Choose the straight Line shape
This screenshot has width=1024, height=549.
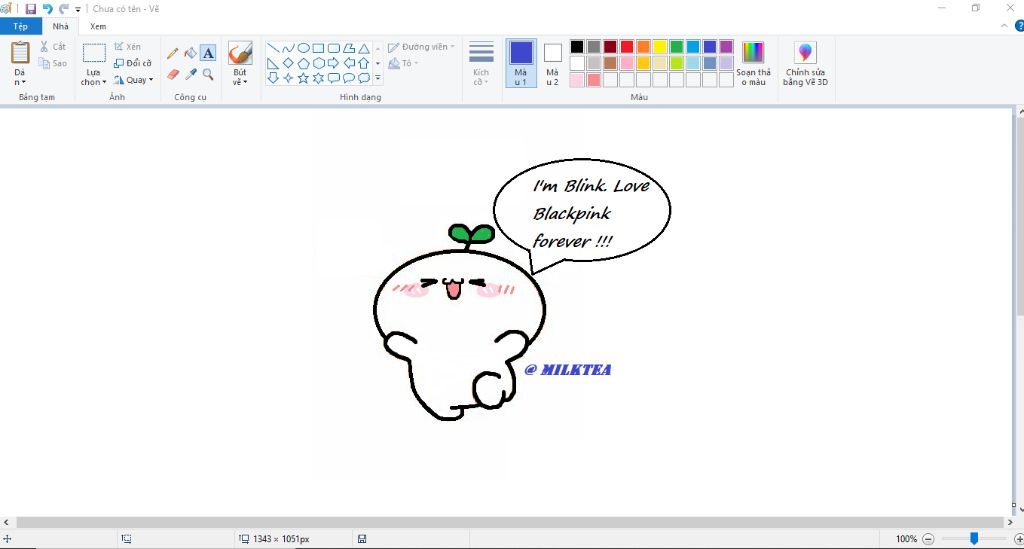tap(273, 48)
